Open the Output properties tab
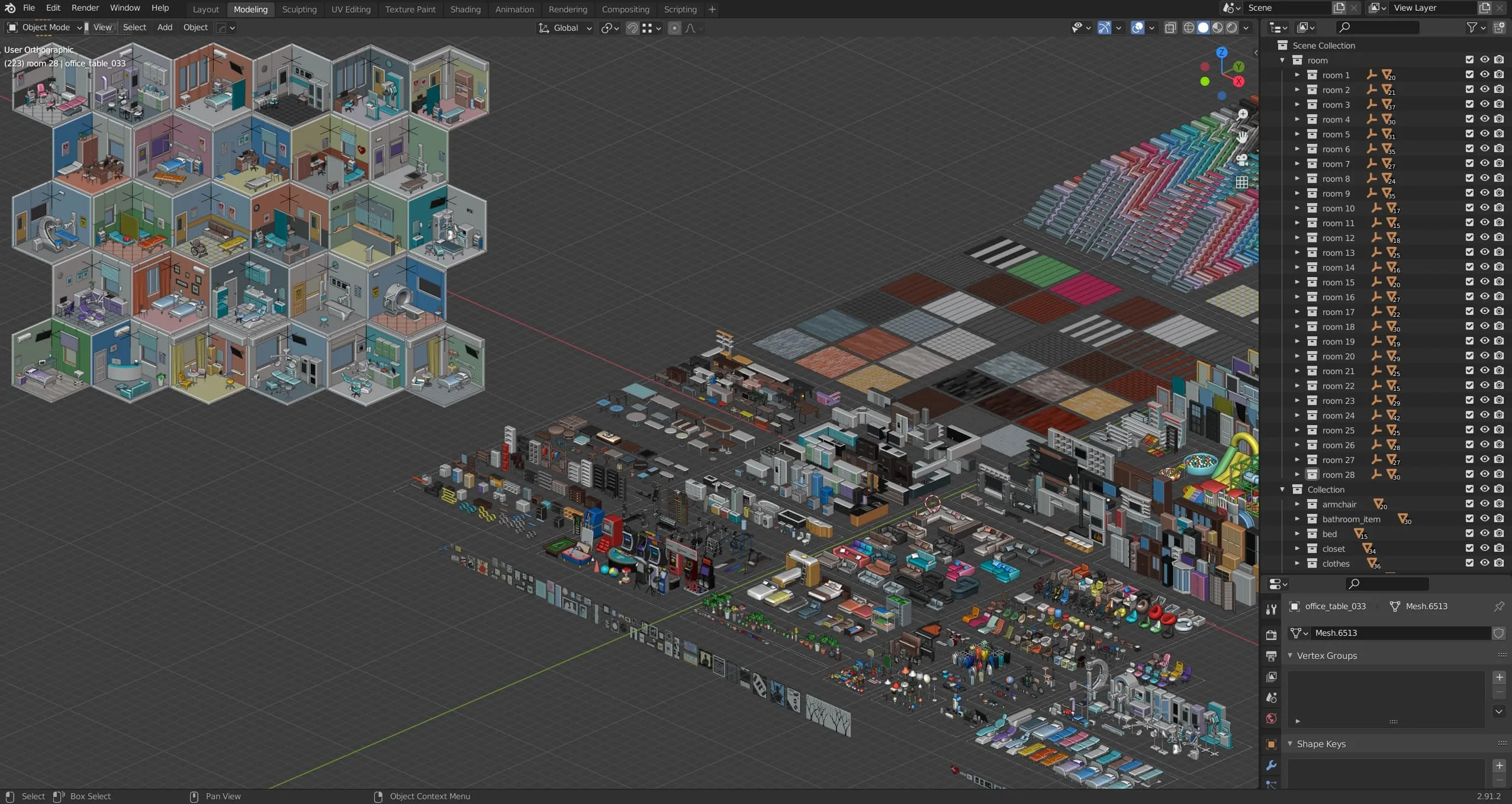This screenshot has height=804, width=1512. click(1271, 656)
